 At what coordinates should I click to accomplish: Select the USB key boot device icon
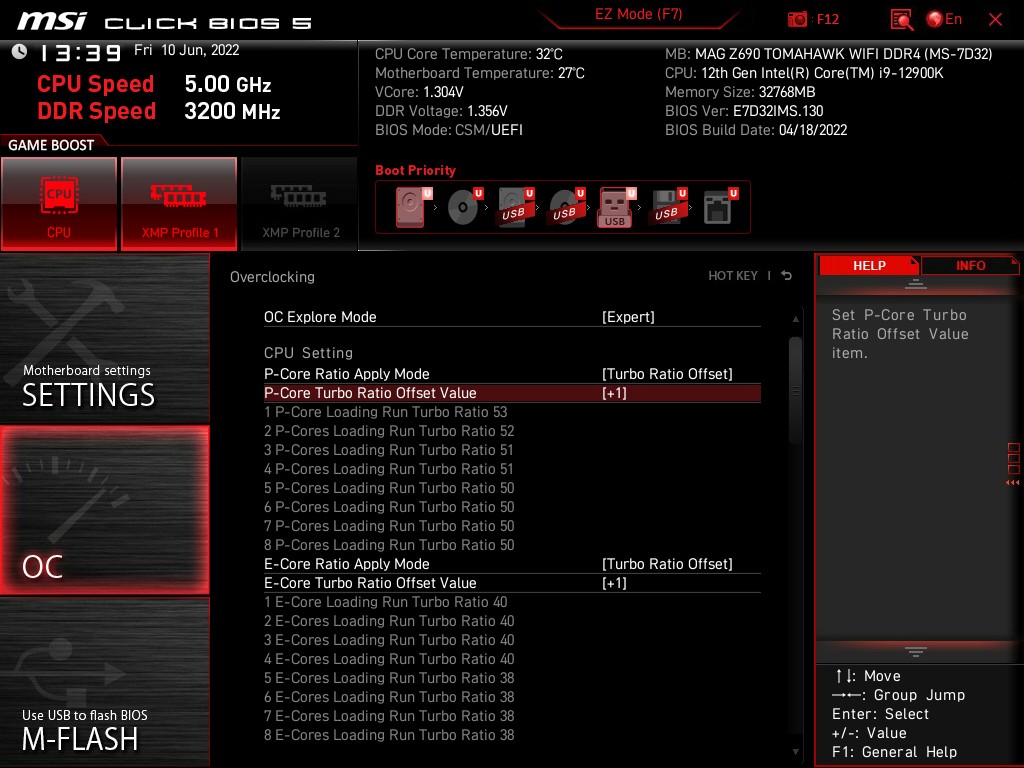point(615,207)
